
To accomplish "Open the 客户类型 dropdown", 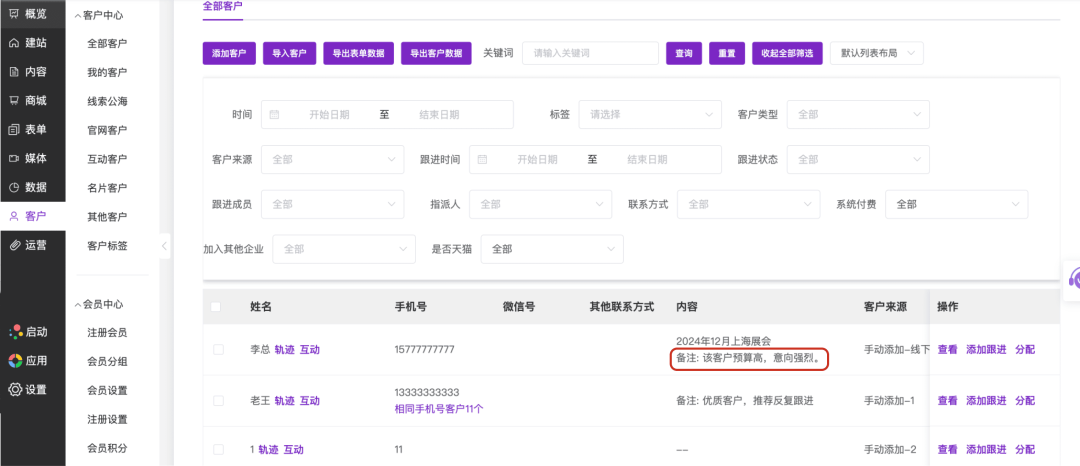I will point(858,115).
